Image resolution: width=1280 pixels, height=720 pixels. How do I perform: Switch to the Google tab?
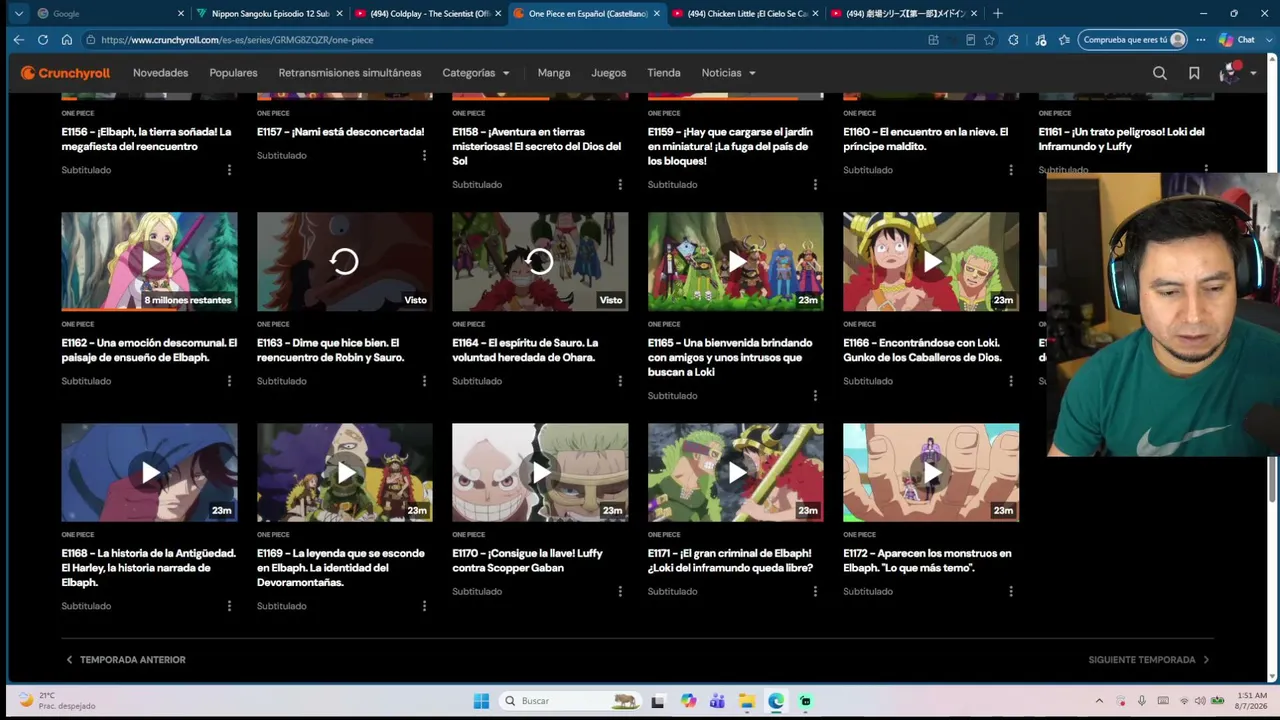(110, 14)
